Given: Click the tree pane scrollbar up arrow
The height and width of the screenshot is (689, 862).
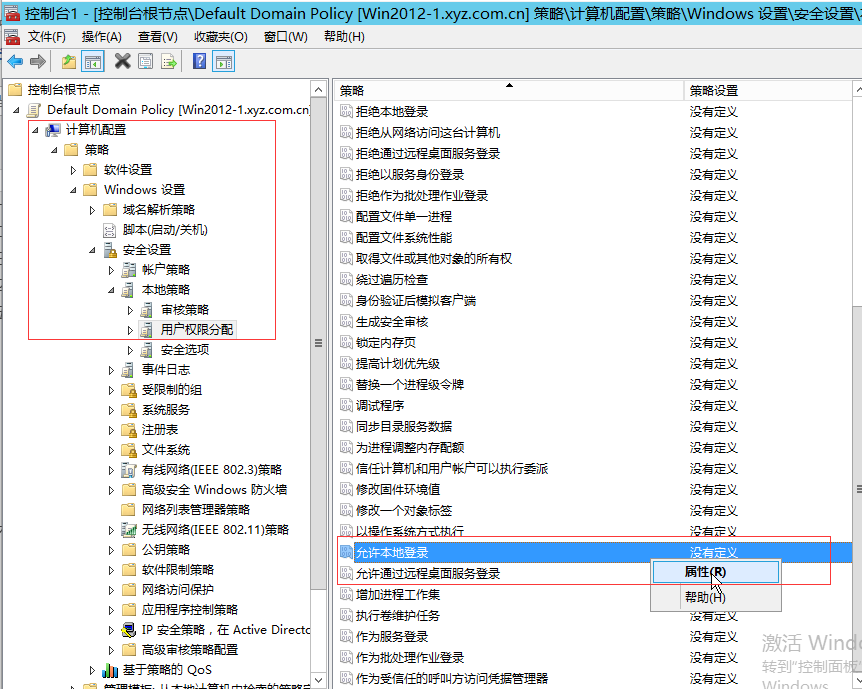Looking at the screenshot, I should point(318,89).
